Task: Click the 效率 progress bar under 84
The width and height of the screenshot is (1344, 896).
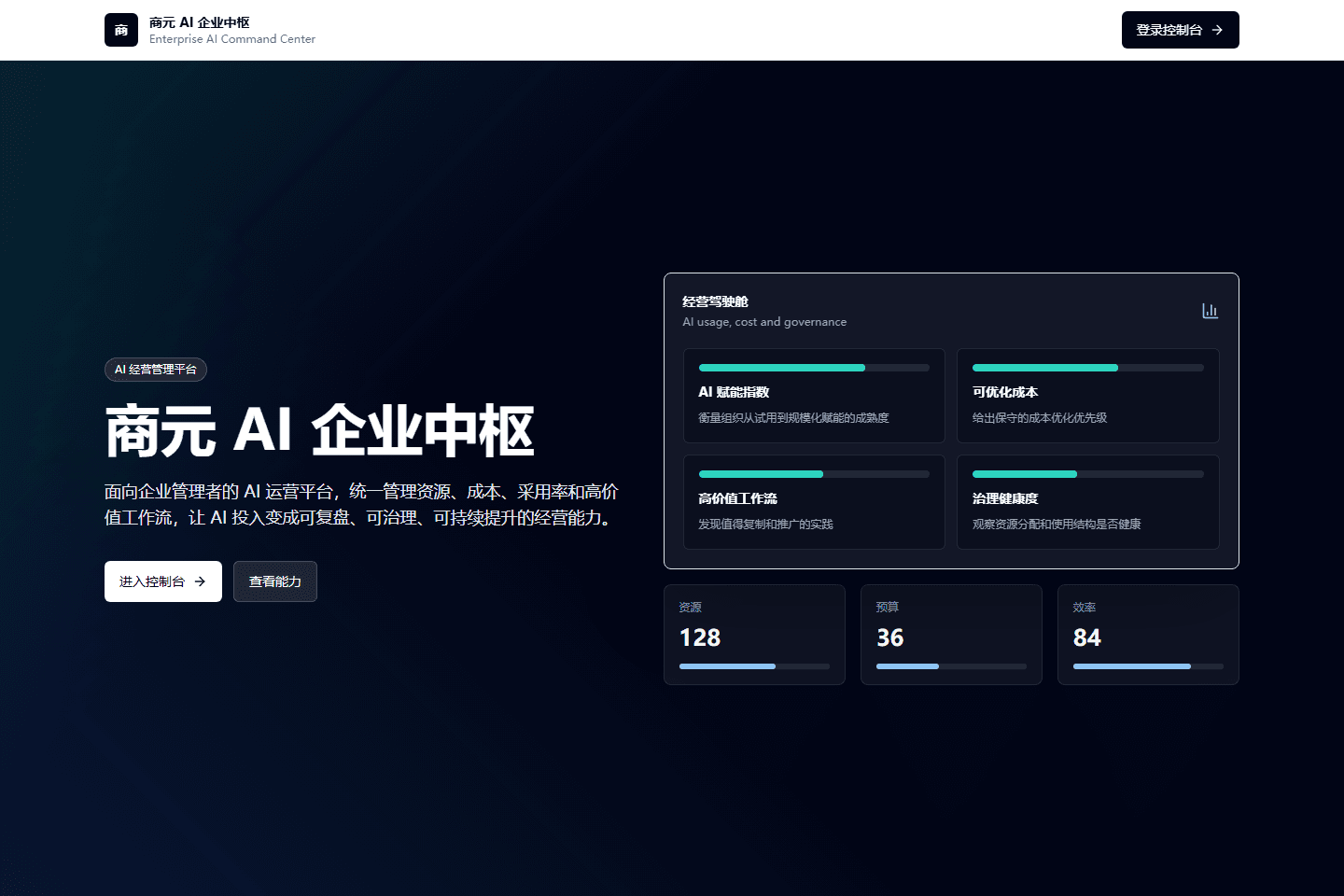Action: click(1148, 666)
